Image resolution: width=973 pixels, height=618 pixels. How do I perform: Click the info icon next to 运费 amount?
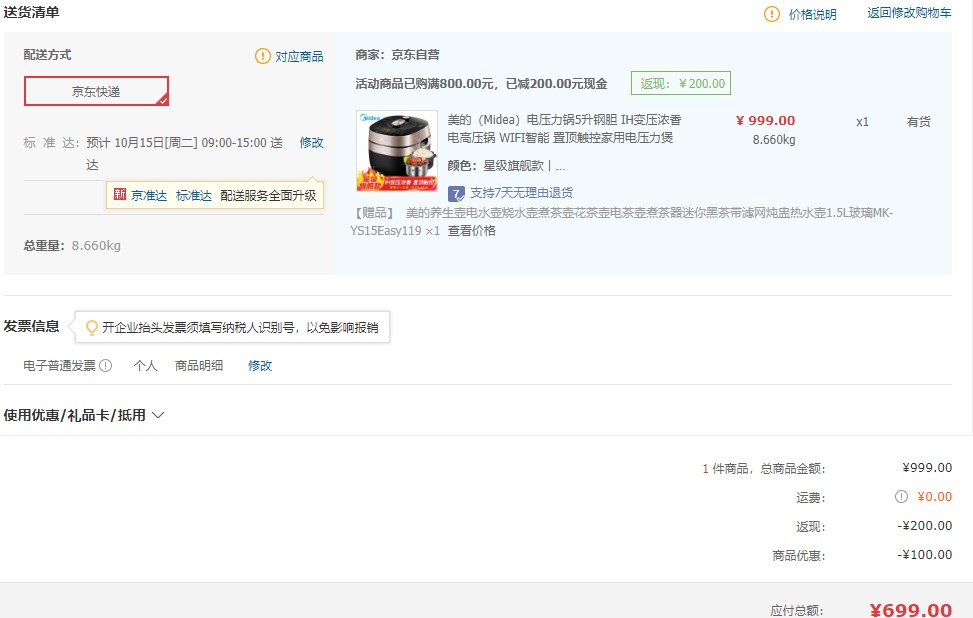901,496
